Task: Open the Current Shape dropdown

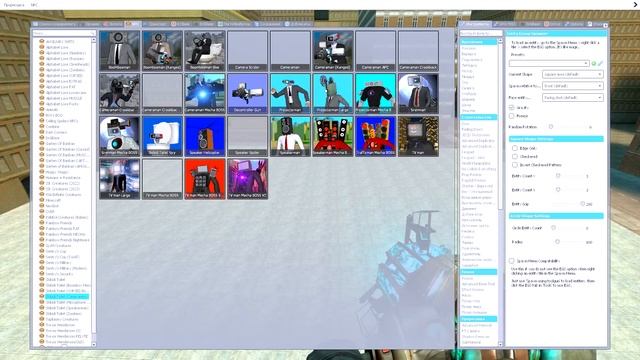Action: point(573,74)
